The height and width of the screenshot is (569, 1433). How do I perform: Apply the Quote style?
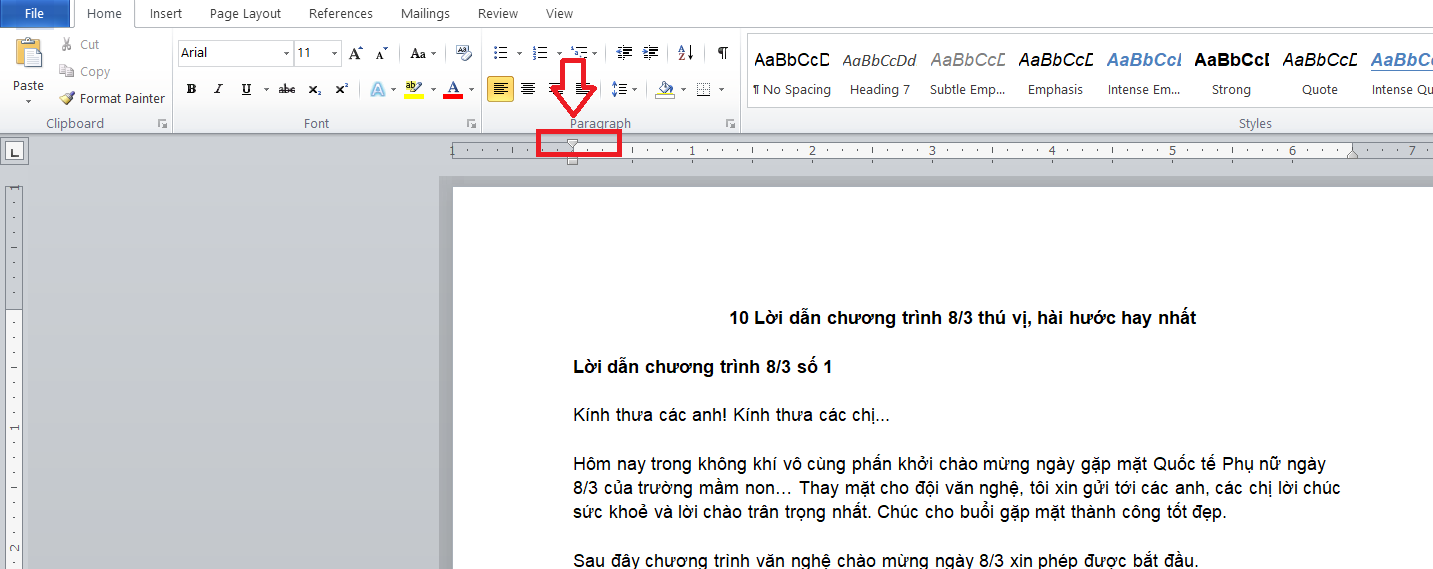click(x=1320, y=73)
